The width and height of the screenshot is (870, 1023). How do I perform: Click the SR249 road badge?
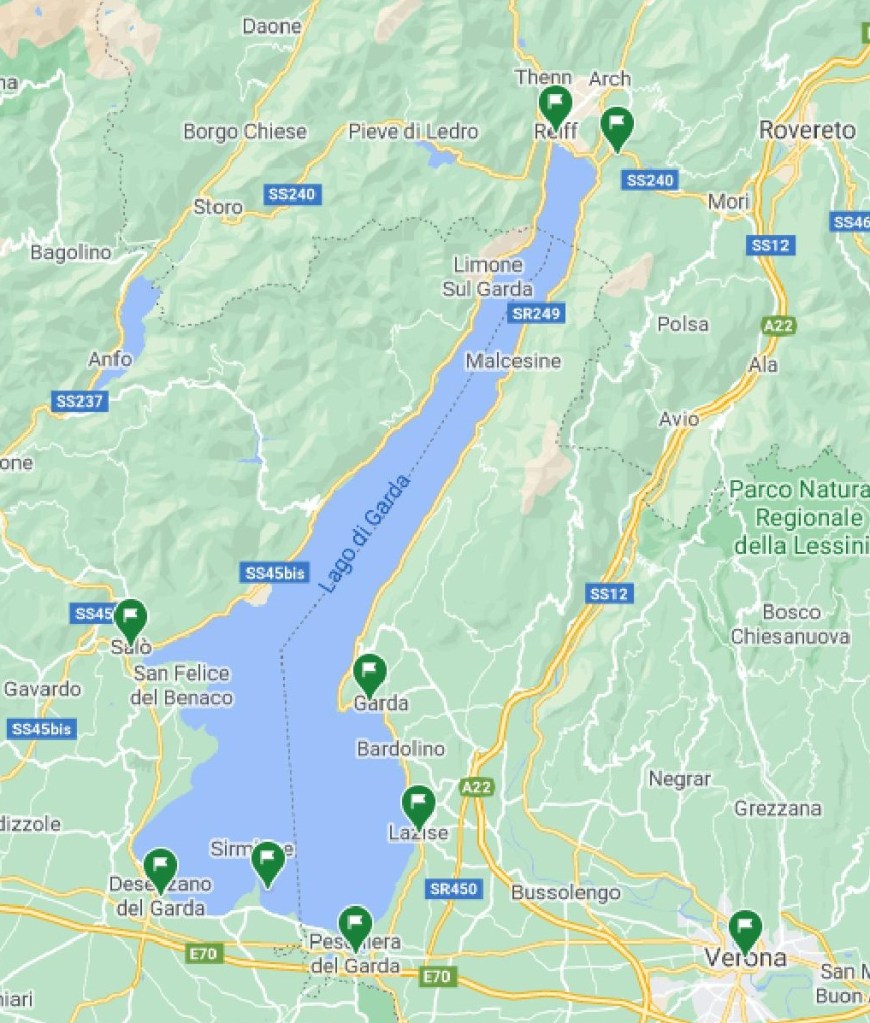pos(536,314)
